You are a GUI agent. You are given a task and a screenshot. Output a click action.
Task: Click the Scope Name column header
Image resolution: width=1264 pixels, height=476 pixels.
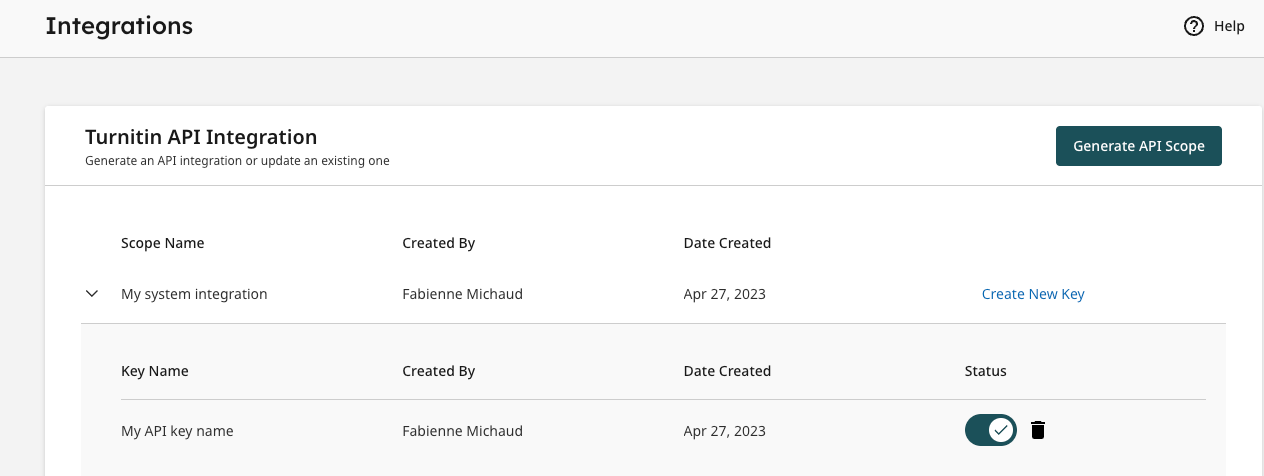click(162, 243)
